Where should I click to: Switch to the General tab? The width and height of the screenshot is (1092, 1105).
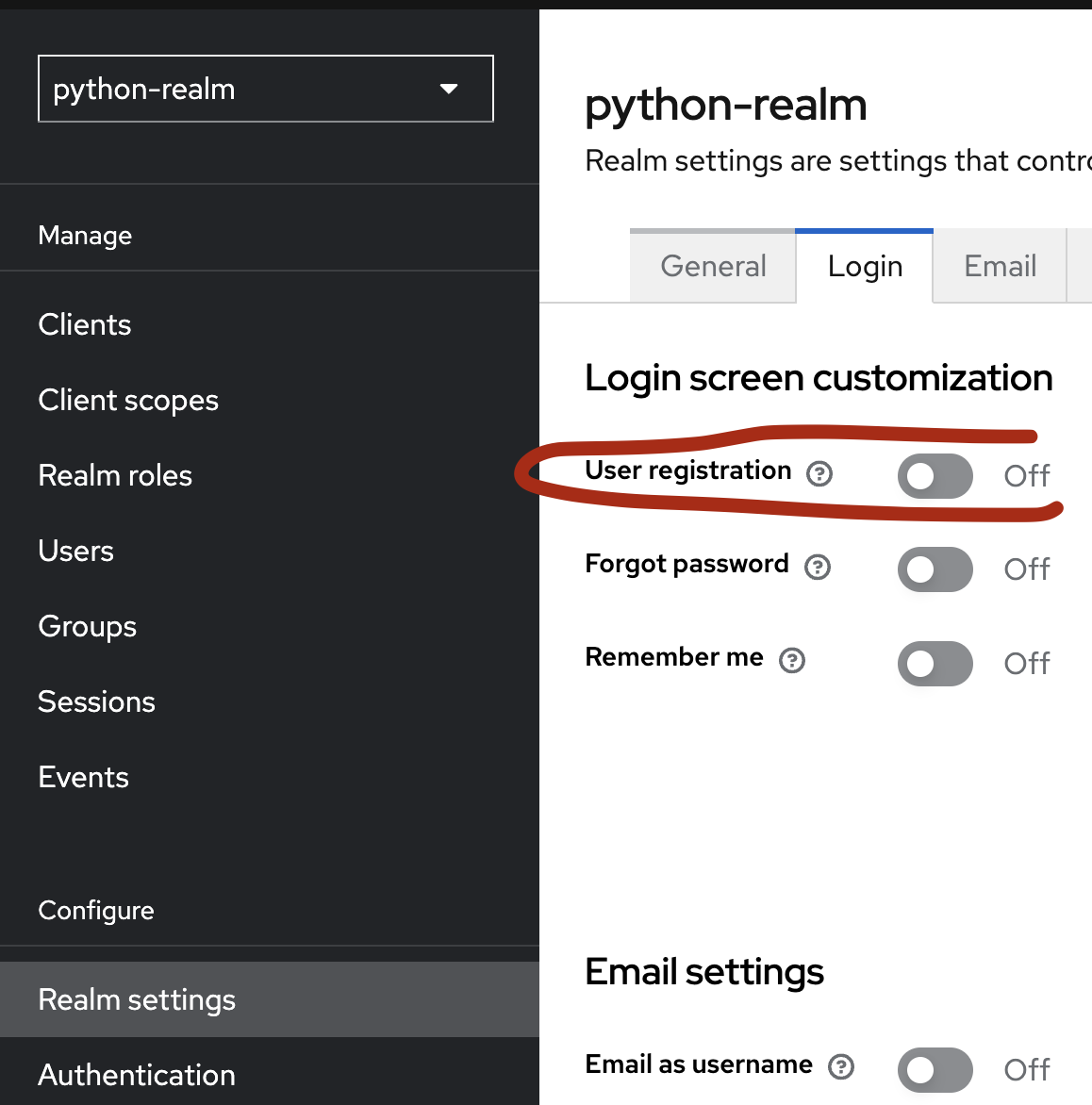click(713, 267)
